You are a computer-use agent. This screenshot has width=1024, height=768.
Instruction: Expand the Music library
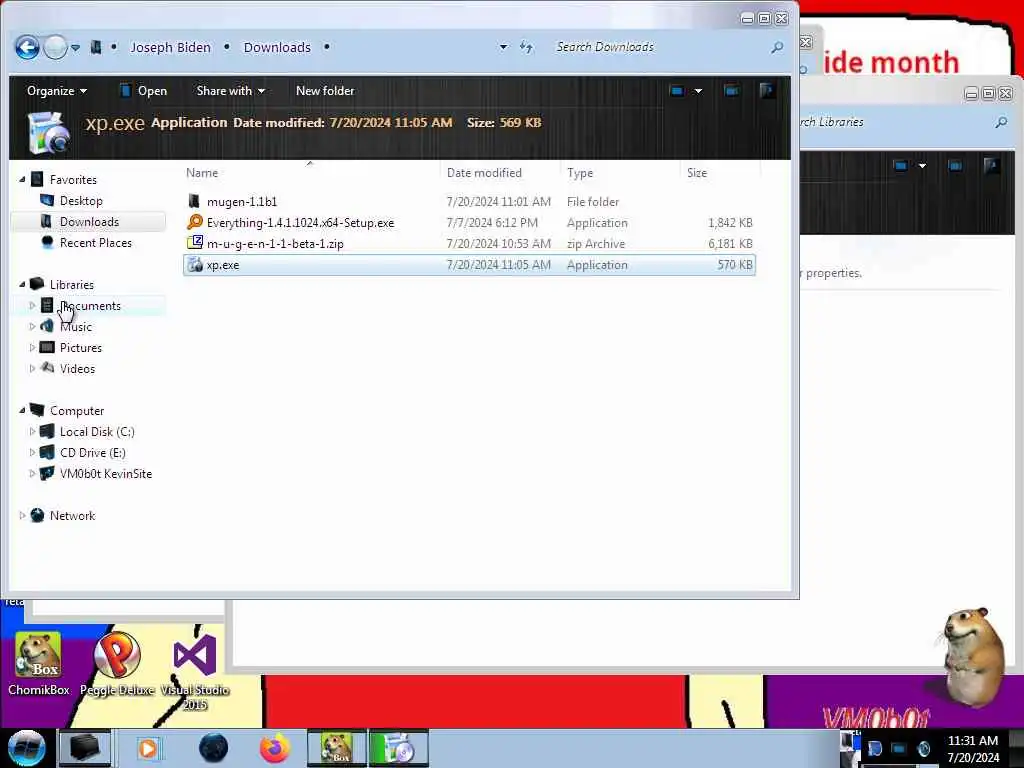[32, 326]
